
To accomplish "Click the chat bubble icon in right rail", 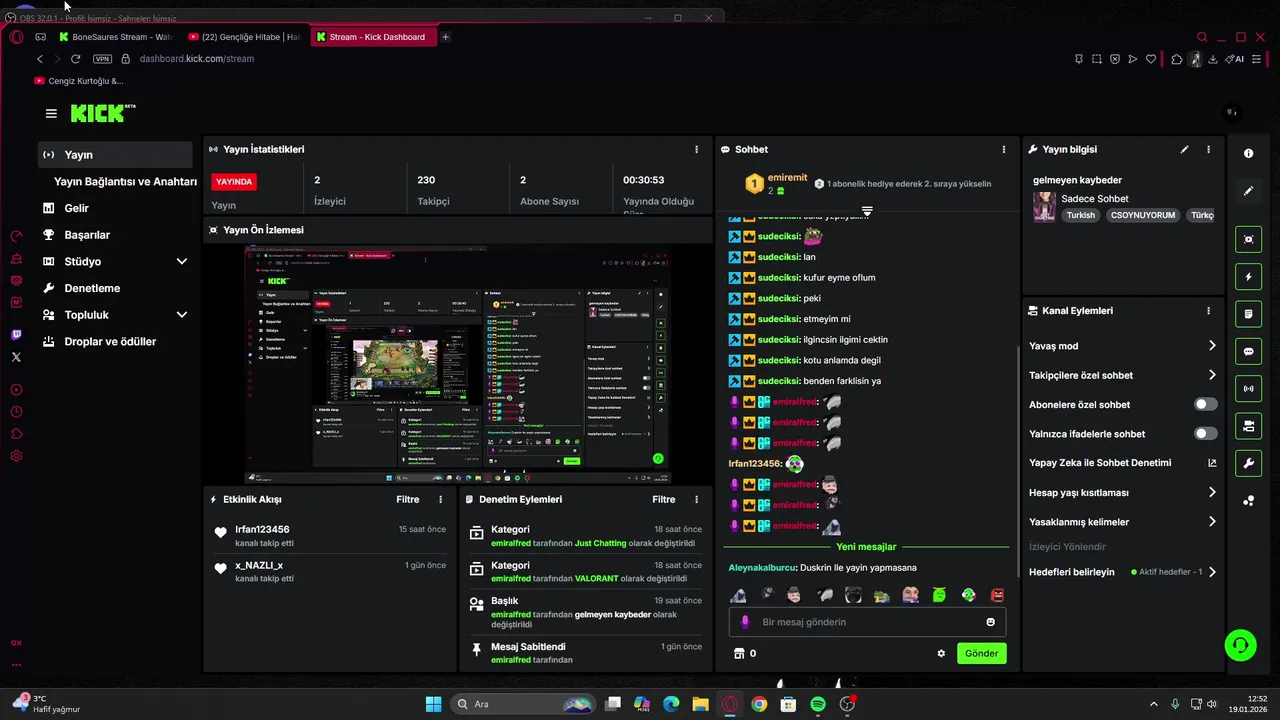I will click(1248, 352).
